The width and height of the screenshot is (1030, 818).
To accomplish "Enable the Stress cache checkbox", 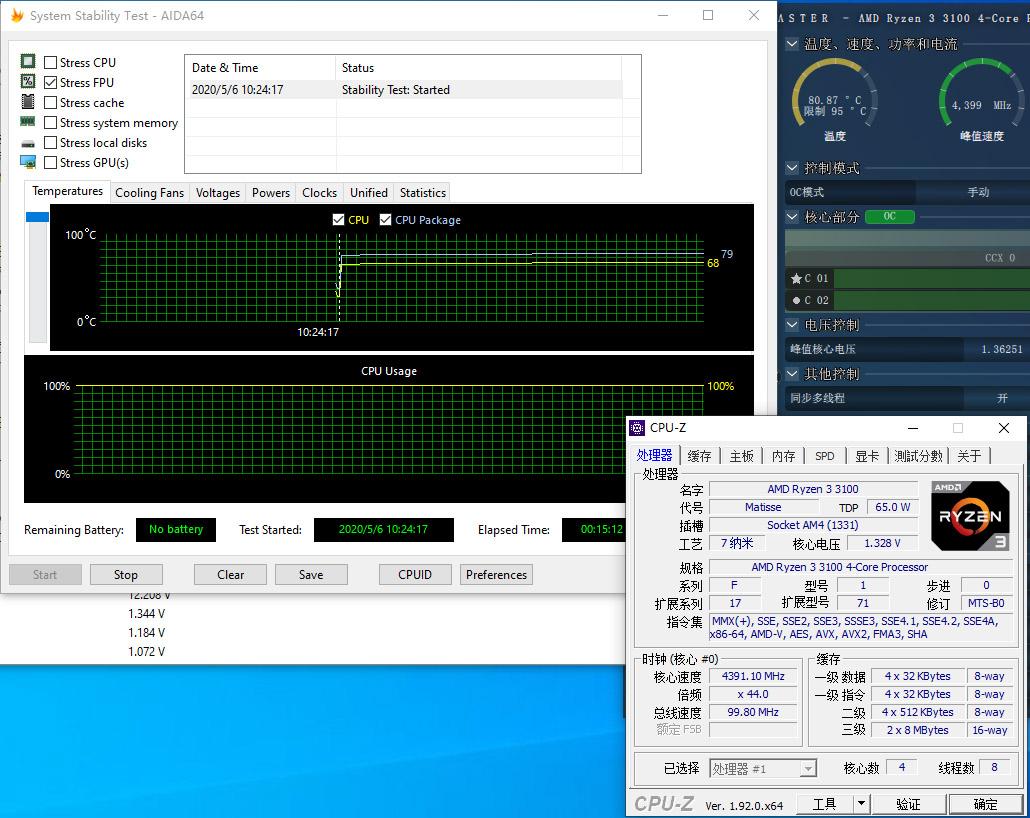I will point(50,102).
